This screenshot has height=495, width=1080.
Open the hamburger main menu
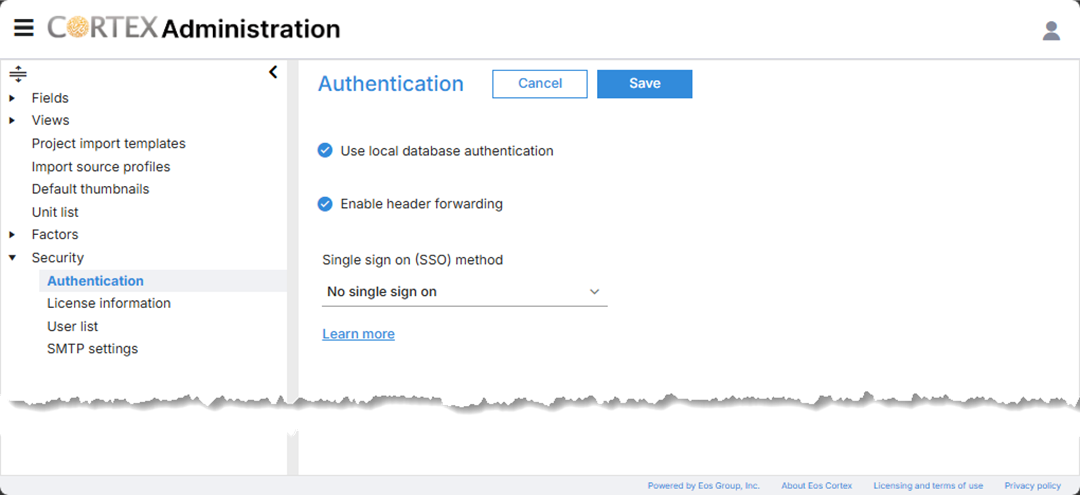pyautogui.click(x=23, y=28)
